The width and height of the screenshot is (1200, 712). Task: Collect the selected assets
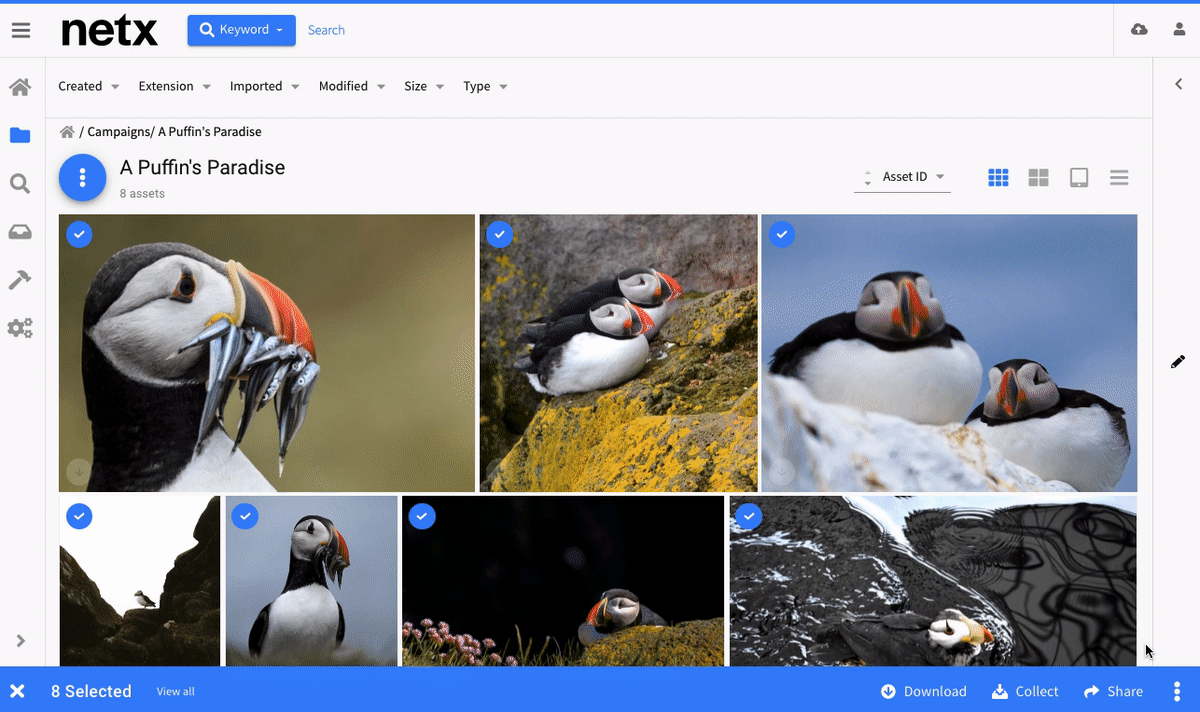tap(1025, 691)
